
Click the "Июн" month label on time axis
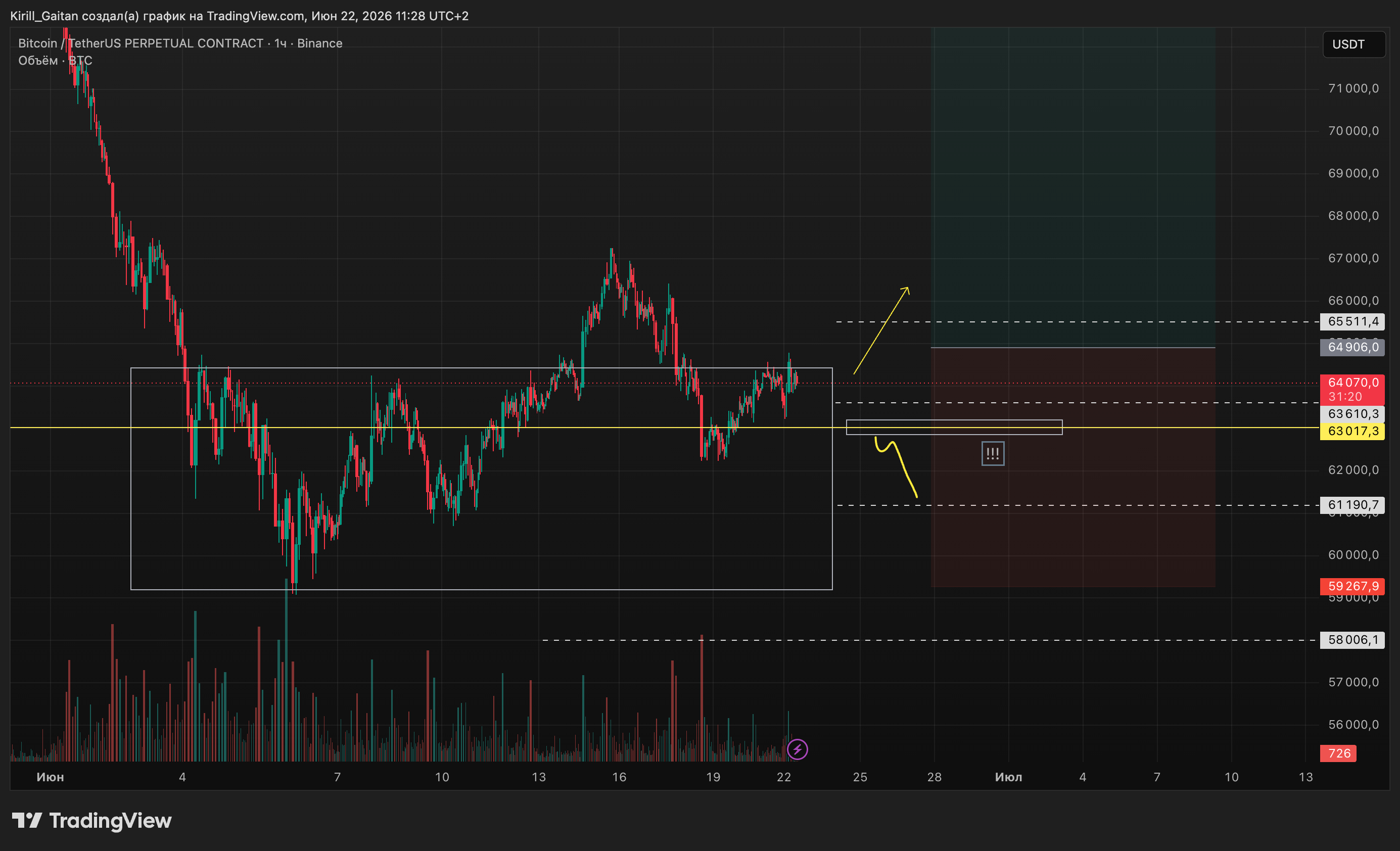(x=50, y=777)
